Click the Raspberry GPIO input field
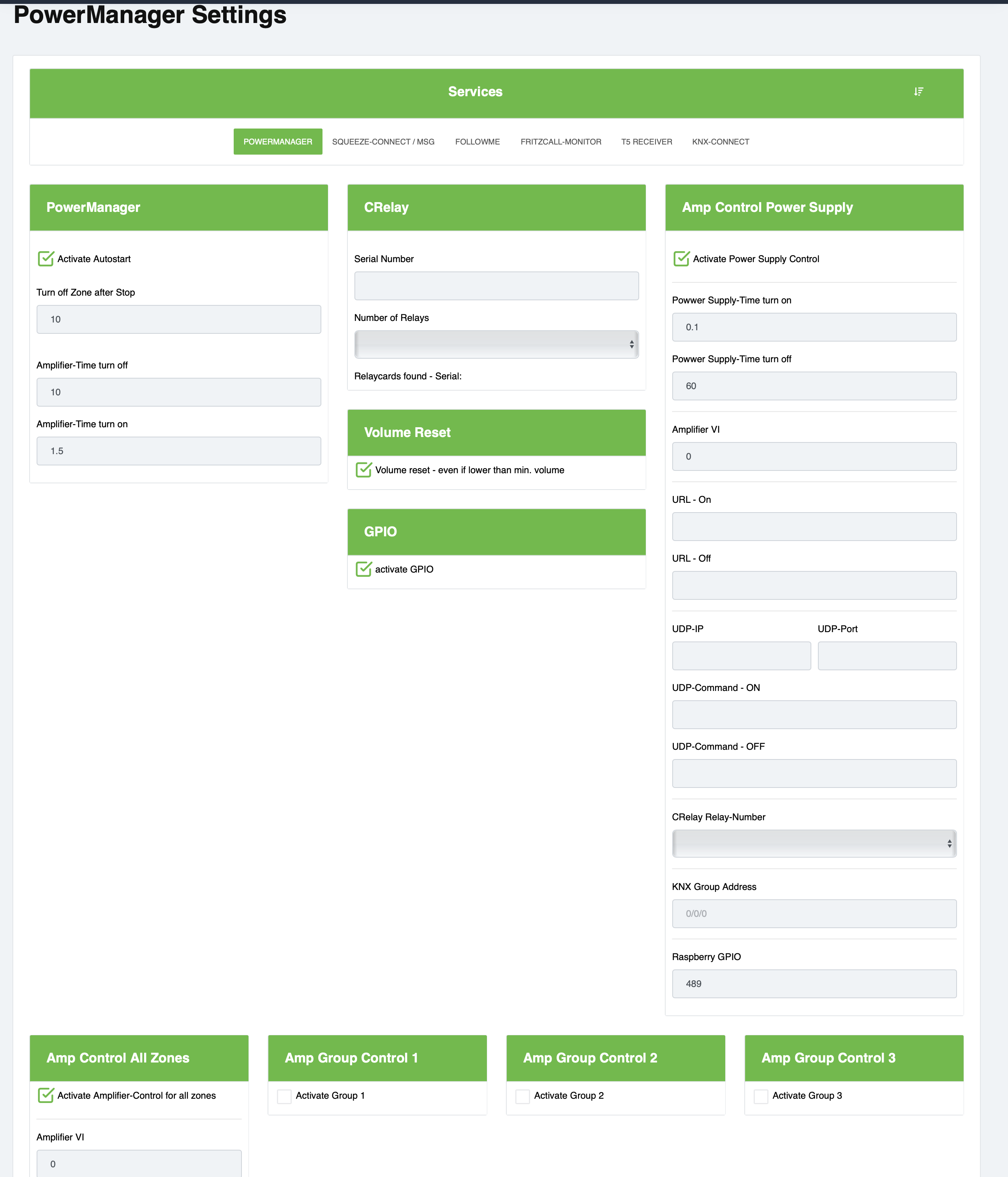Viewport: 1008px width, 1177px height. pos(814,983)
